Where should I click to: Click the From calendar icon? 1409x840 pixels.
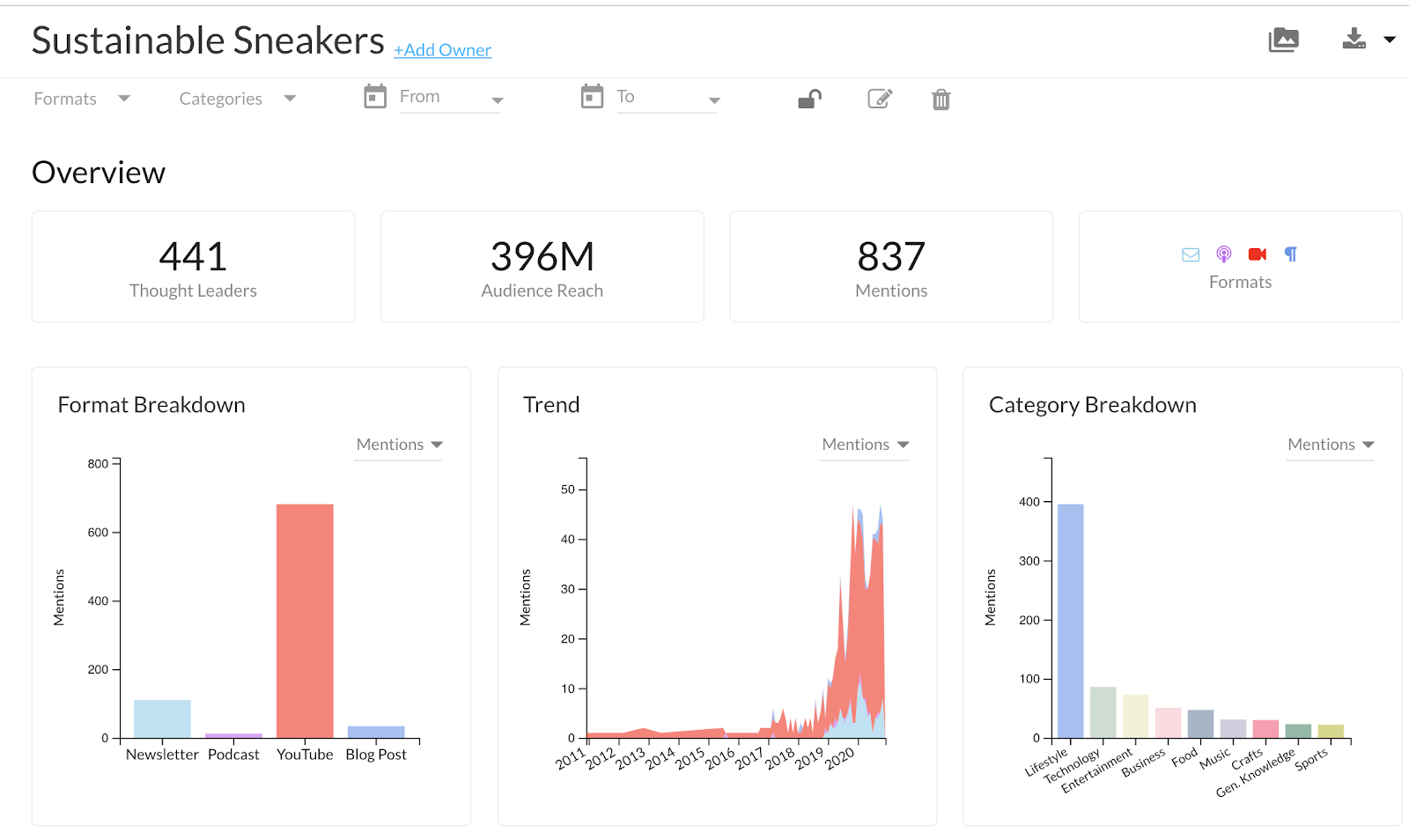pos(375,97)
